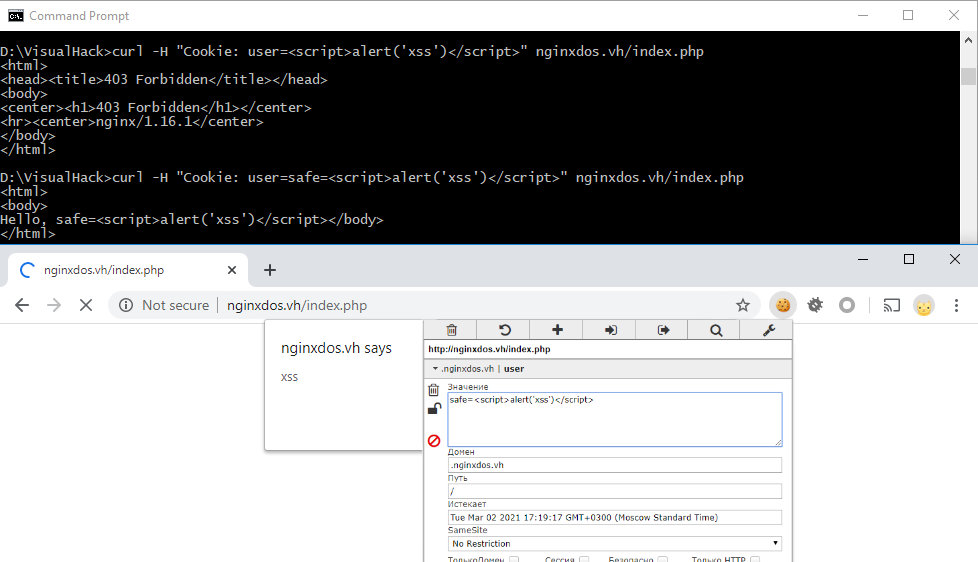The height and width of the screenshot is (562, 978).
Task: Click the Путь label
Action: click(x=457, y=478)
